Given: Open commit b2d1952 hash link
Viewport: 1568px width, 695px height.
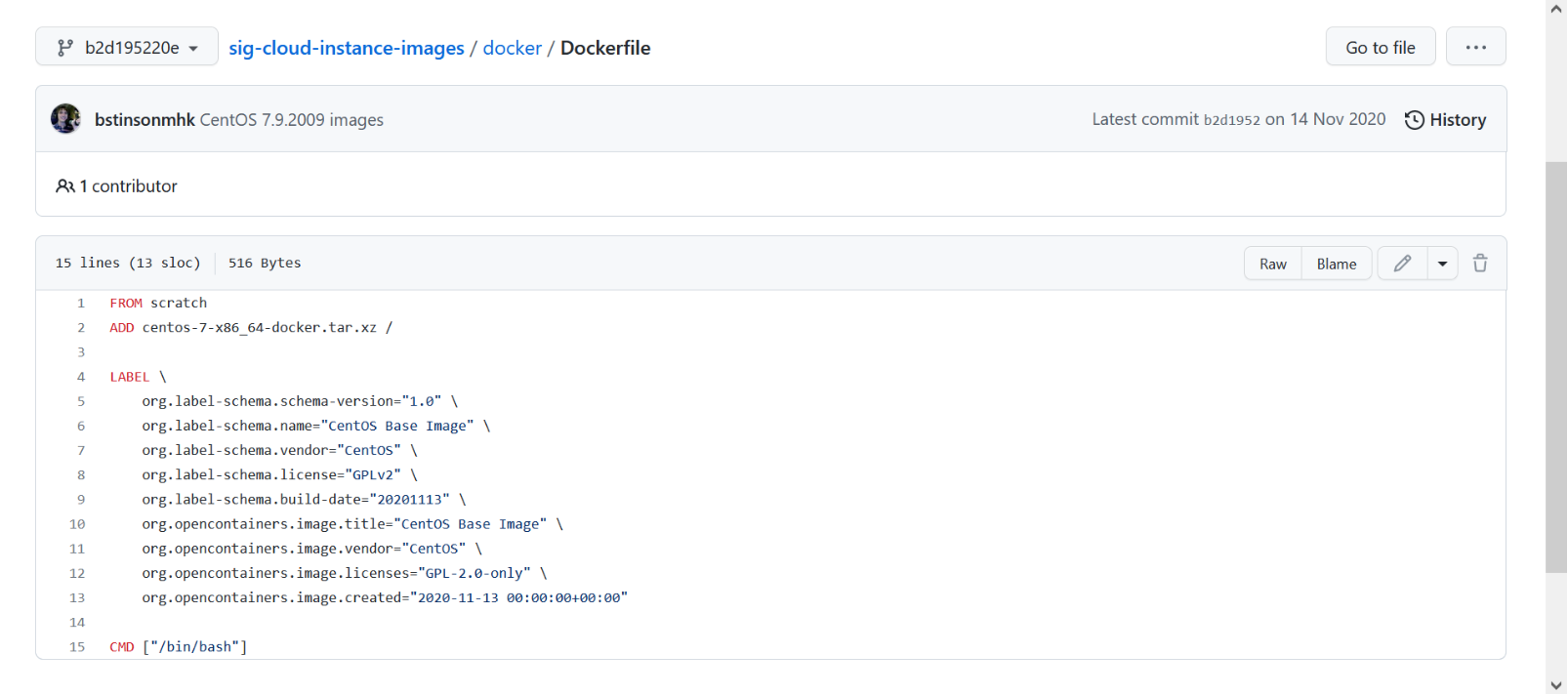Looking at the screenshot, I should [x=1231, y=120].
